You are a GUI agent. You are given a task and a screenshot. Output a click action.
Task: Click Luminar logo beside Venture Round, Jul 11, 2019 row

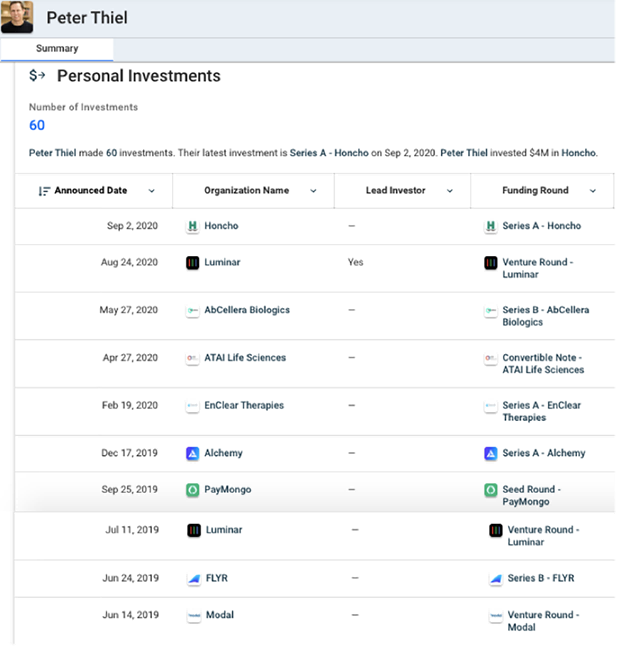[x=496, y=530]
